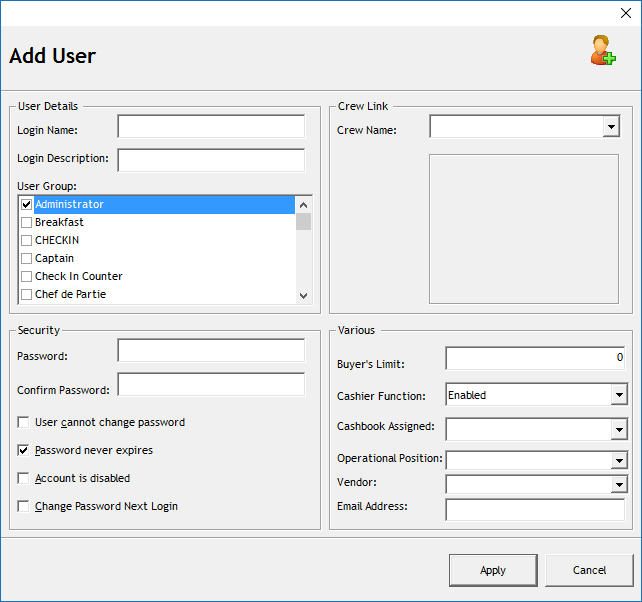This screenshot has width=642, height=602.
Task: Click the Email Address input field
Action: 535,510
